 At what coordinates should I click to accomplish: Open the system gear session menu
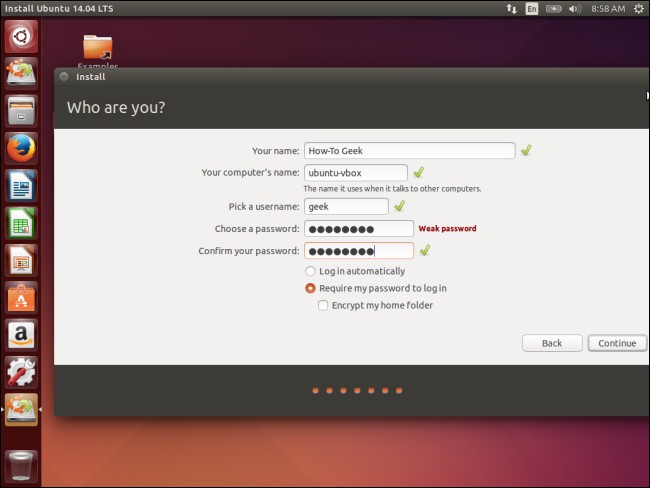pyautogui.click(x=639, y=9)
